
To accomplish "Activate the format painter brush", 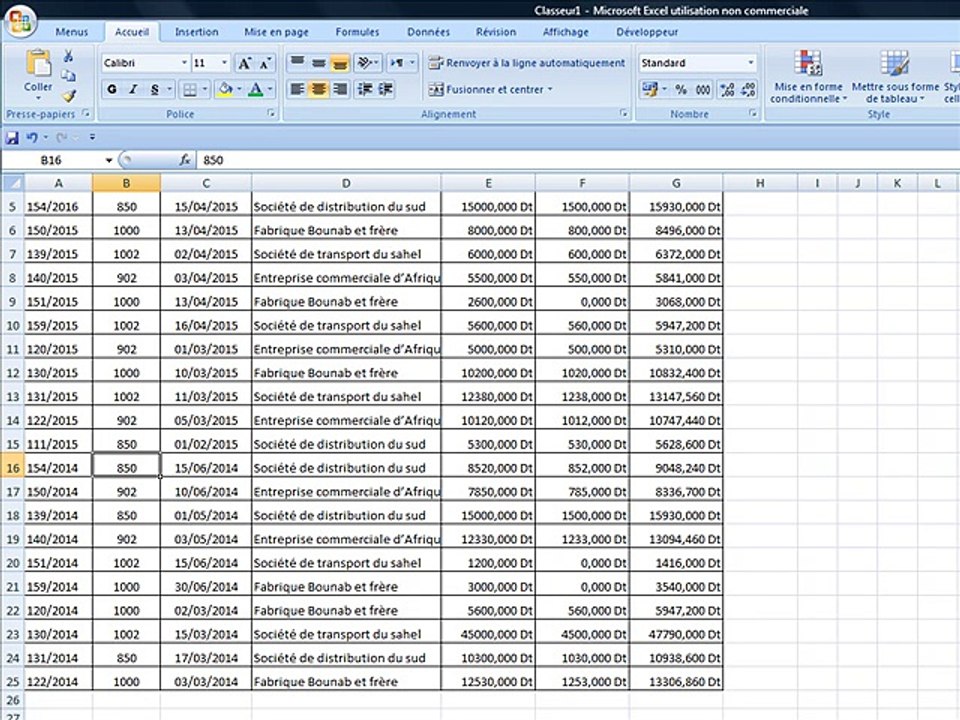I will point(69,95).
